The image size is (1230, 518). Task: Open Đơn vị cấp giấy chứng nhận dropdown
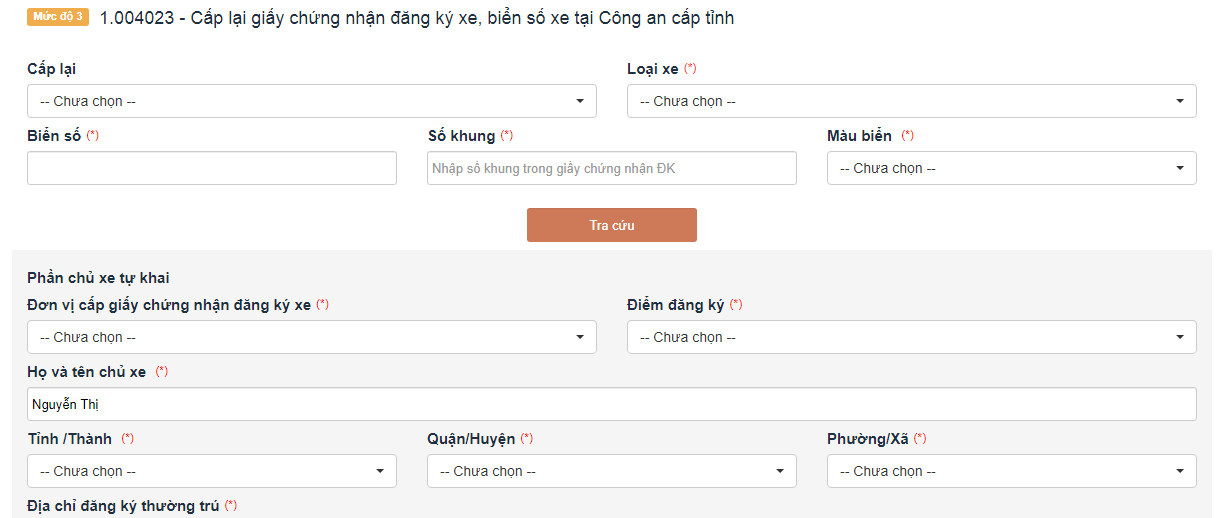coord(311,337)
